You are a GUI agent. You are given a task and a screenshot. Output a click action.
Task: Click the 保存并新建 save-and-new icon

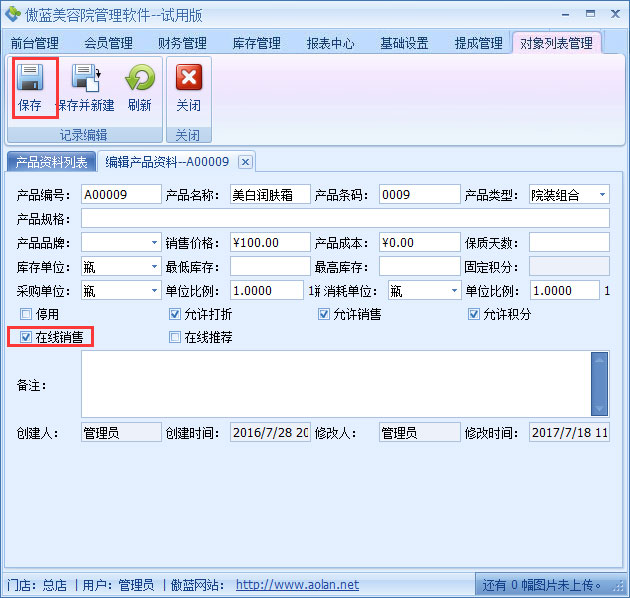pos(86,77)
